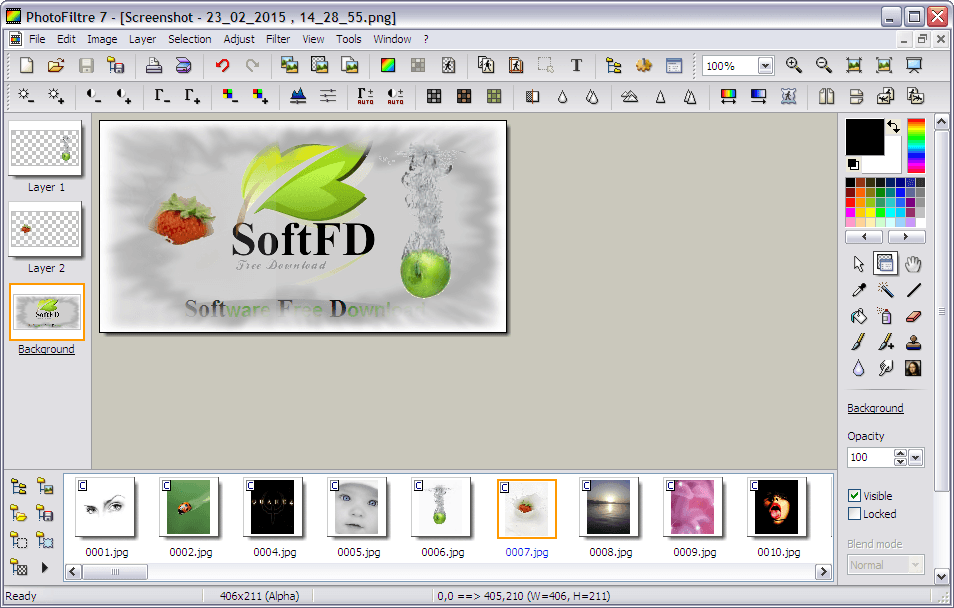Click the rainbow color spectrum bar
This screenshot has width=954, height=608.
click(916, 145)
